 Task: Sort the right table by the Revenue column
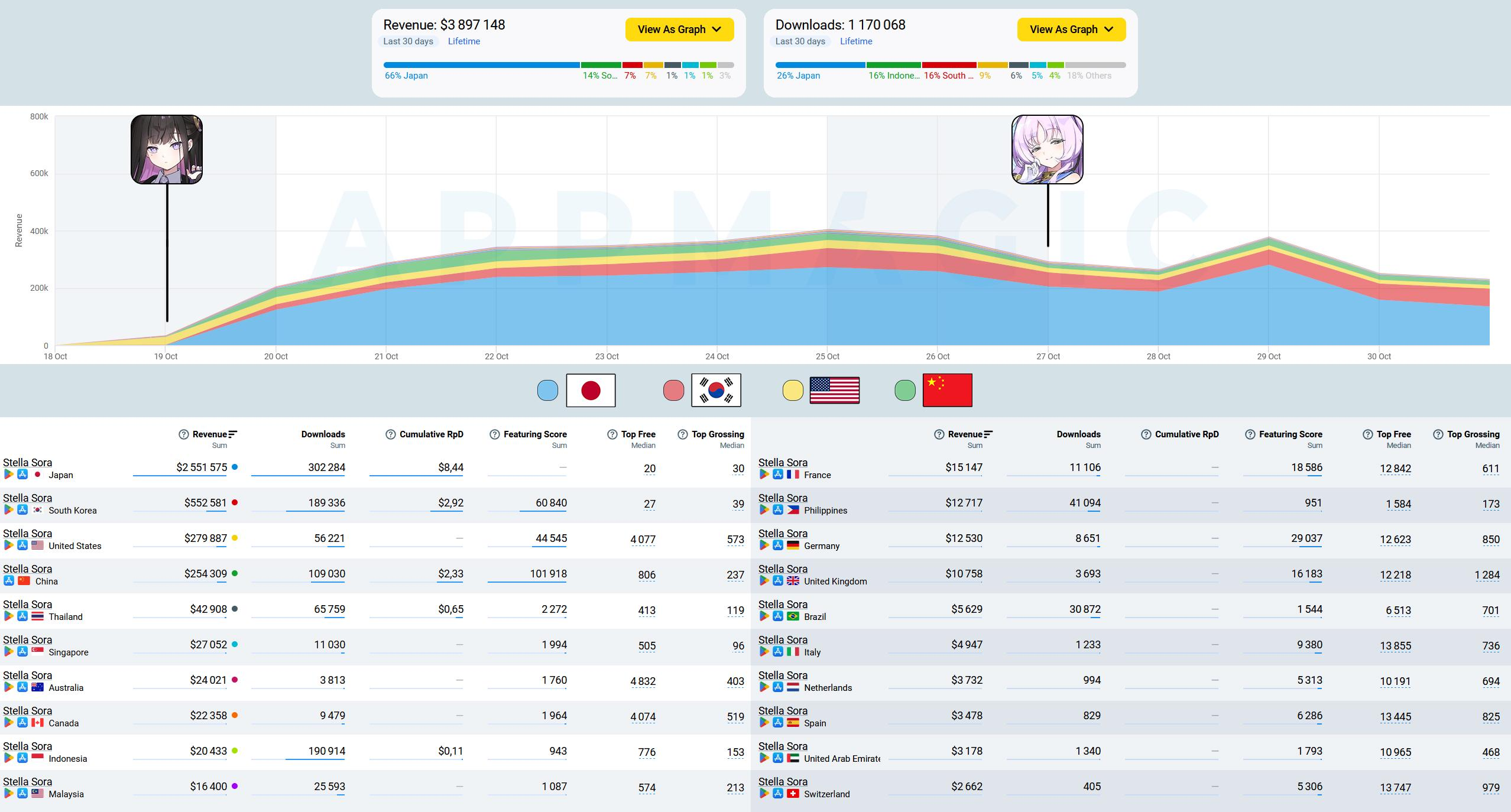[x=965, y=434]
